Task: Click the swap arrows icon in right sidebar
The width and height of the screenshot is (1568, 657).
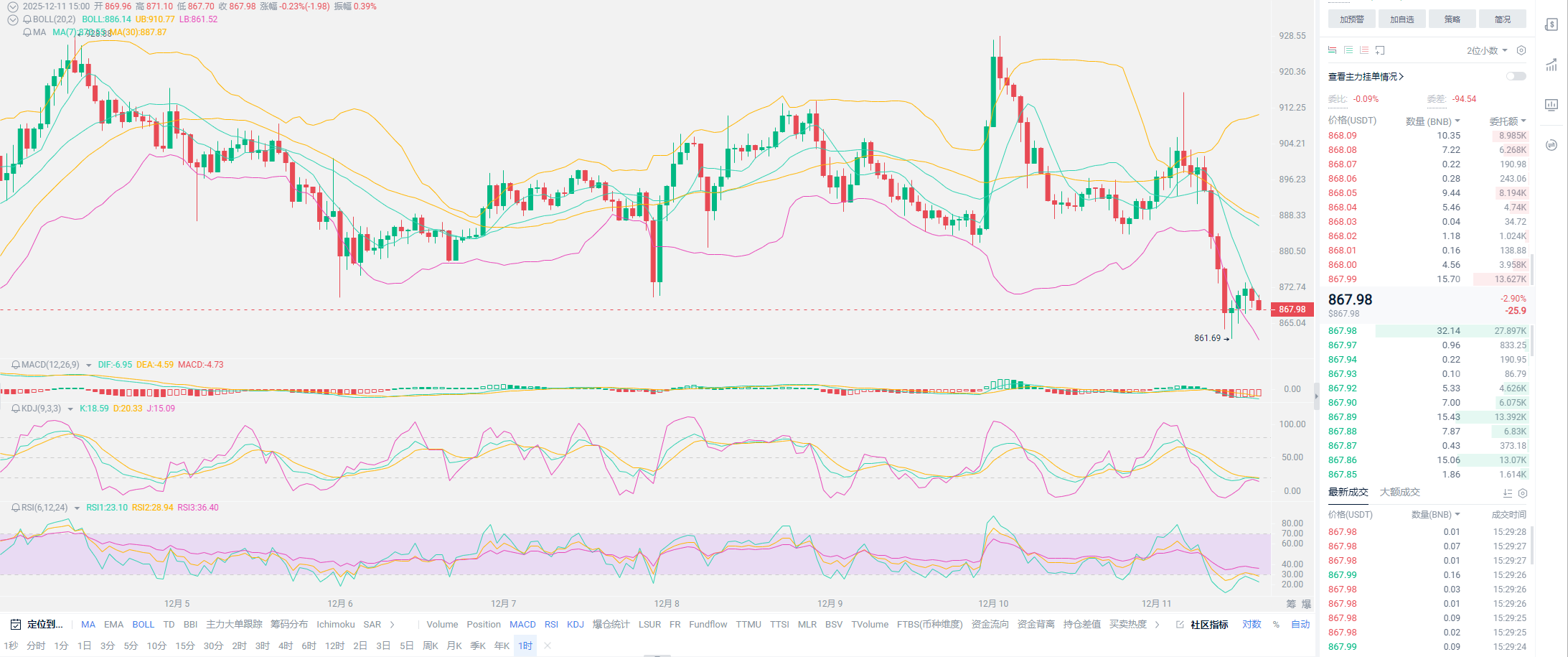Action: 1551,145
